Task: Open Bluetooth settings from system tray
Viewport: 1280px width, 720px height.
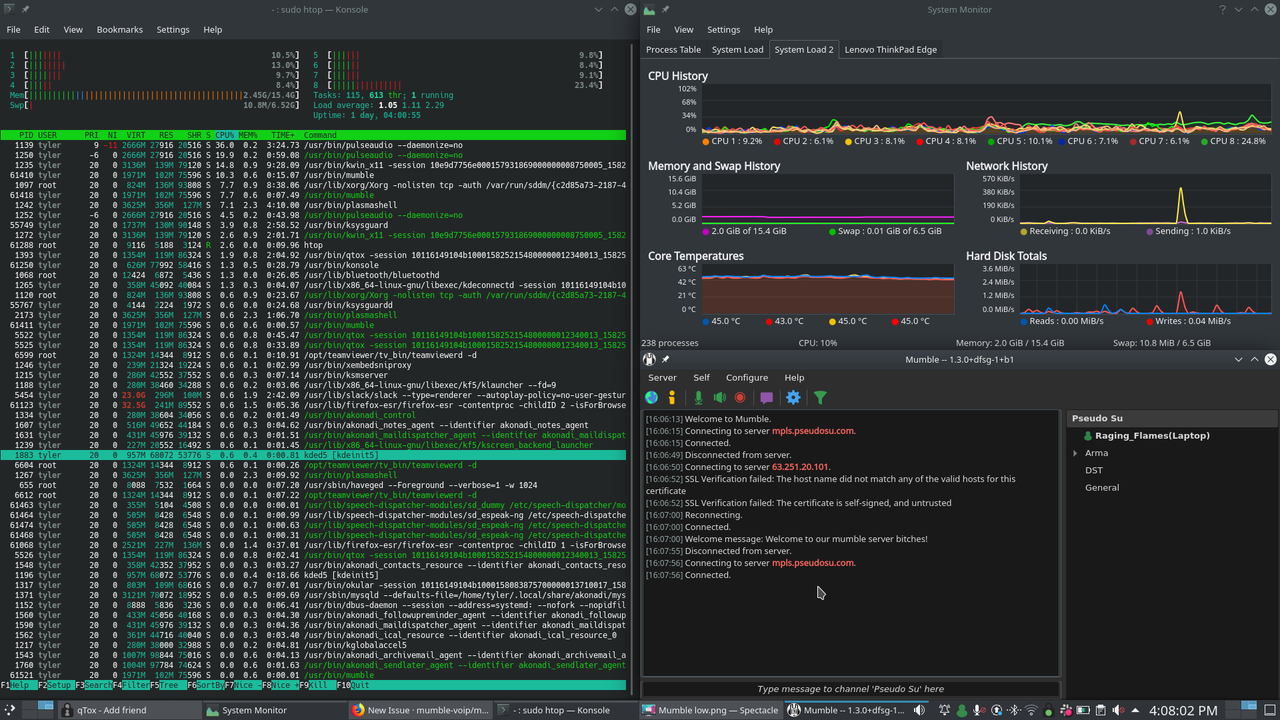Action: [x=1014, y=710]
